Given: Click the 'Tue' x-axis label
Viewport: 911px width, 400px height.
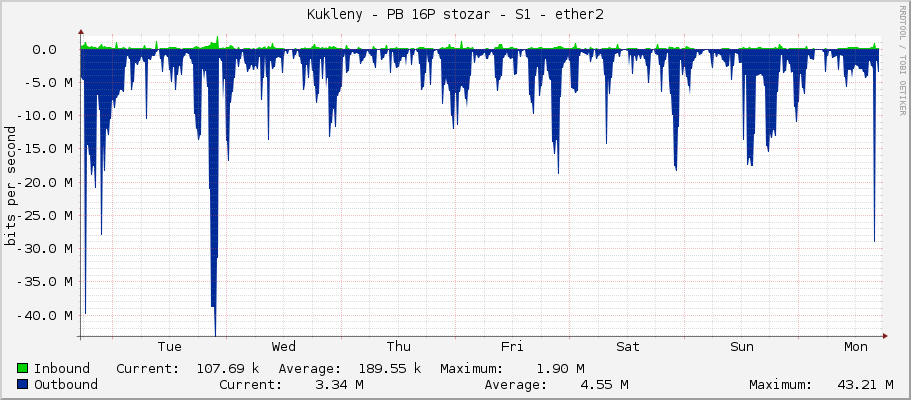Looking at the screenshot, I should (x=170, y=347).
